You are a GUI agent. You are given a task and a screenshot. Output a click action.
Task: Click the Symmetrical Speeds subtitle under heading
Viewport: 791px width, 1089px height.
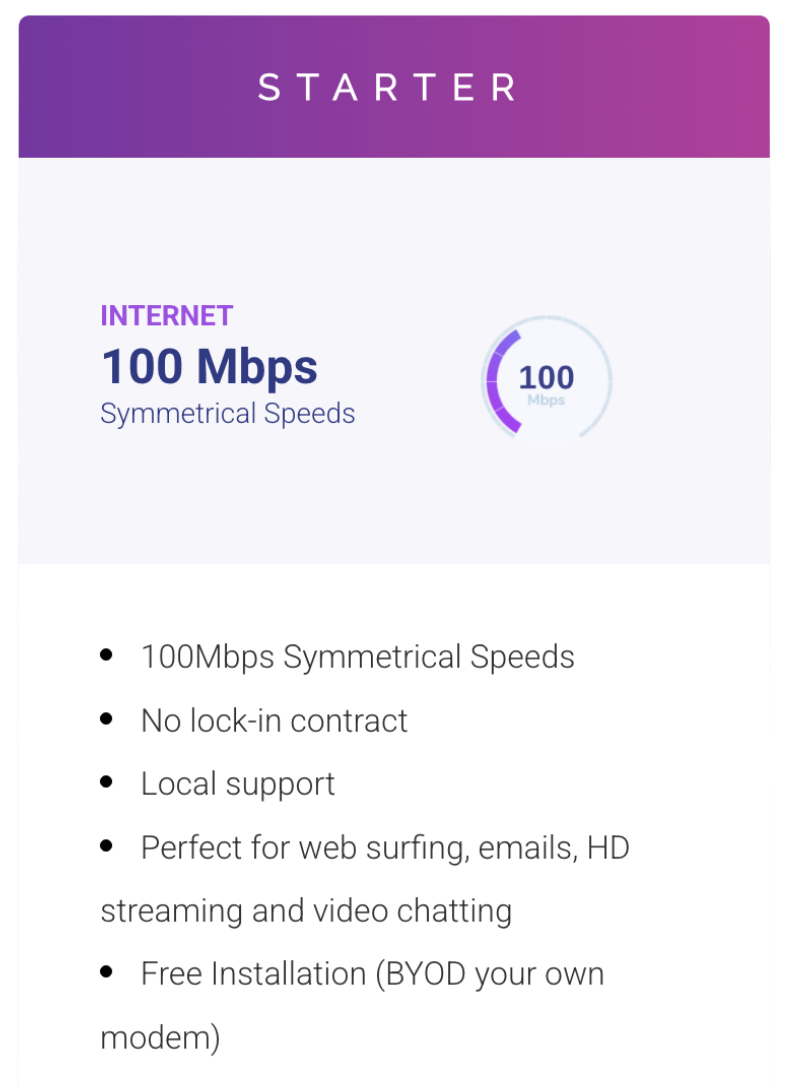click(x=227, y=413)
